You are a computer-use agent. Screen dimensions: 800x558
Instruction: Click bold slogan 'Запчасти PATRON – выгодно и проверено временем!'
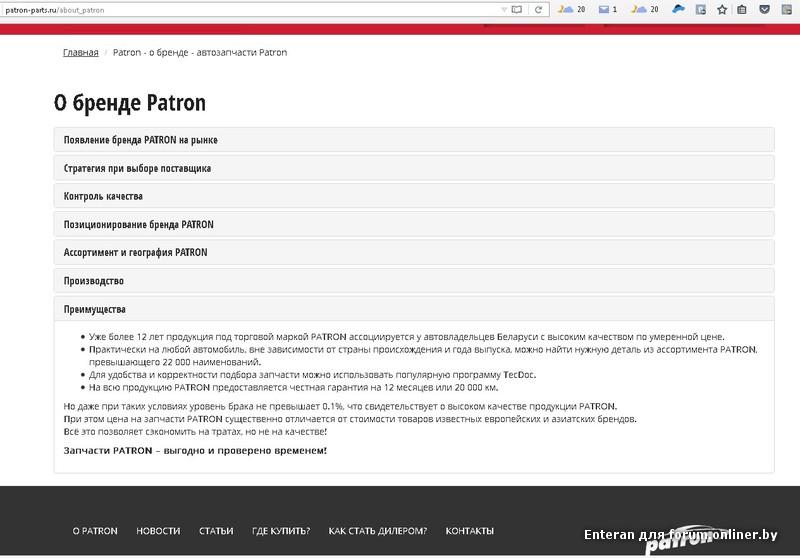[x=195, y=451]
